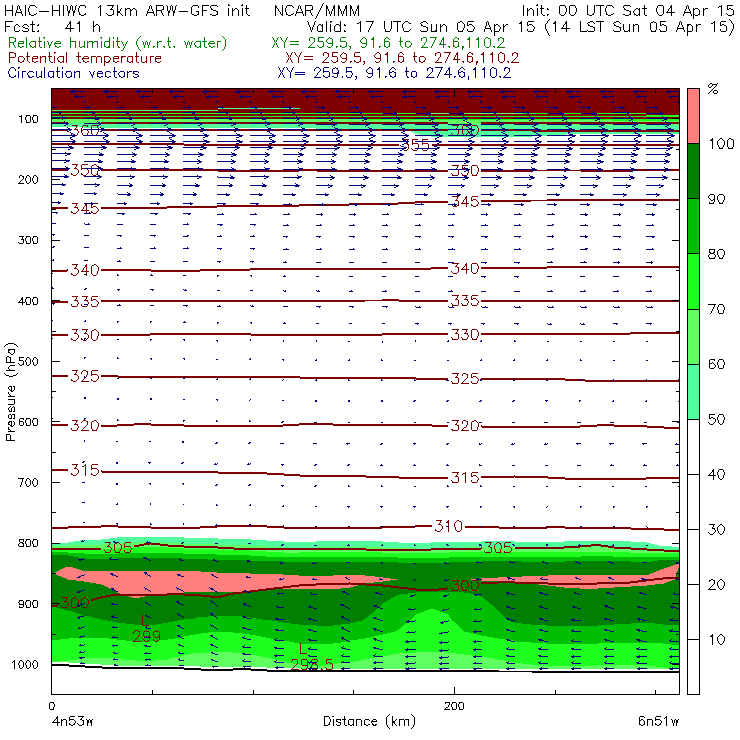The height and width of the screenshot is (740, 740).
Task: Click the red XY coordinates line
Action: 402,58
